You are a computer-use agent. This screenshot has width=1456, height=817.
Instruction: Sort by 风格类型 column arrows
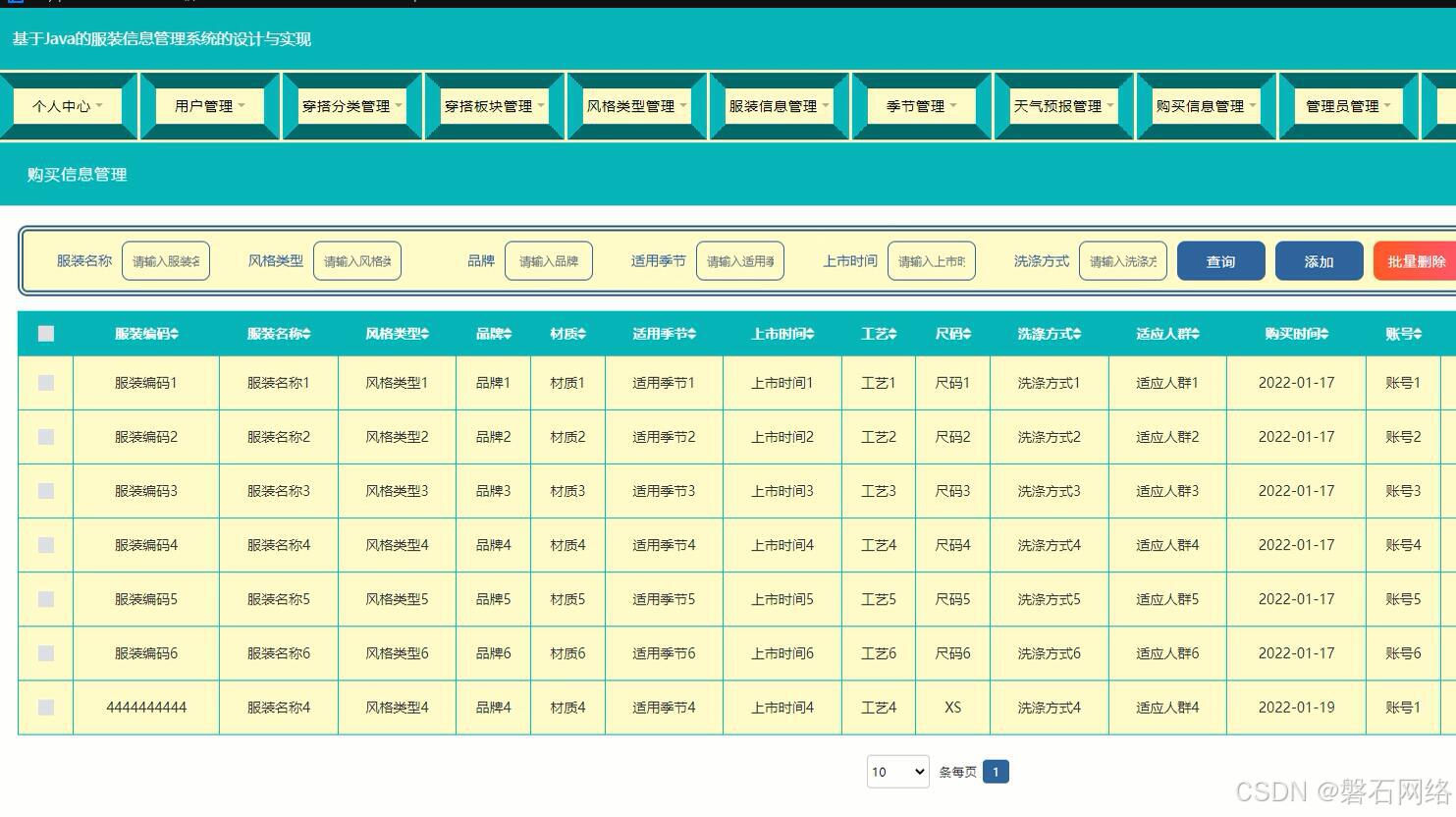click(x=425, y=334)
